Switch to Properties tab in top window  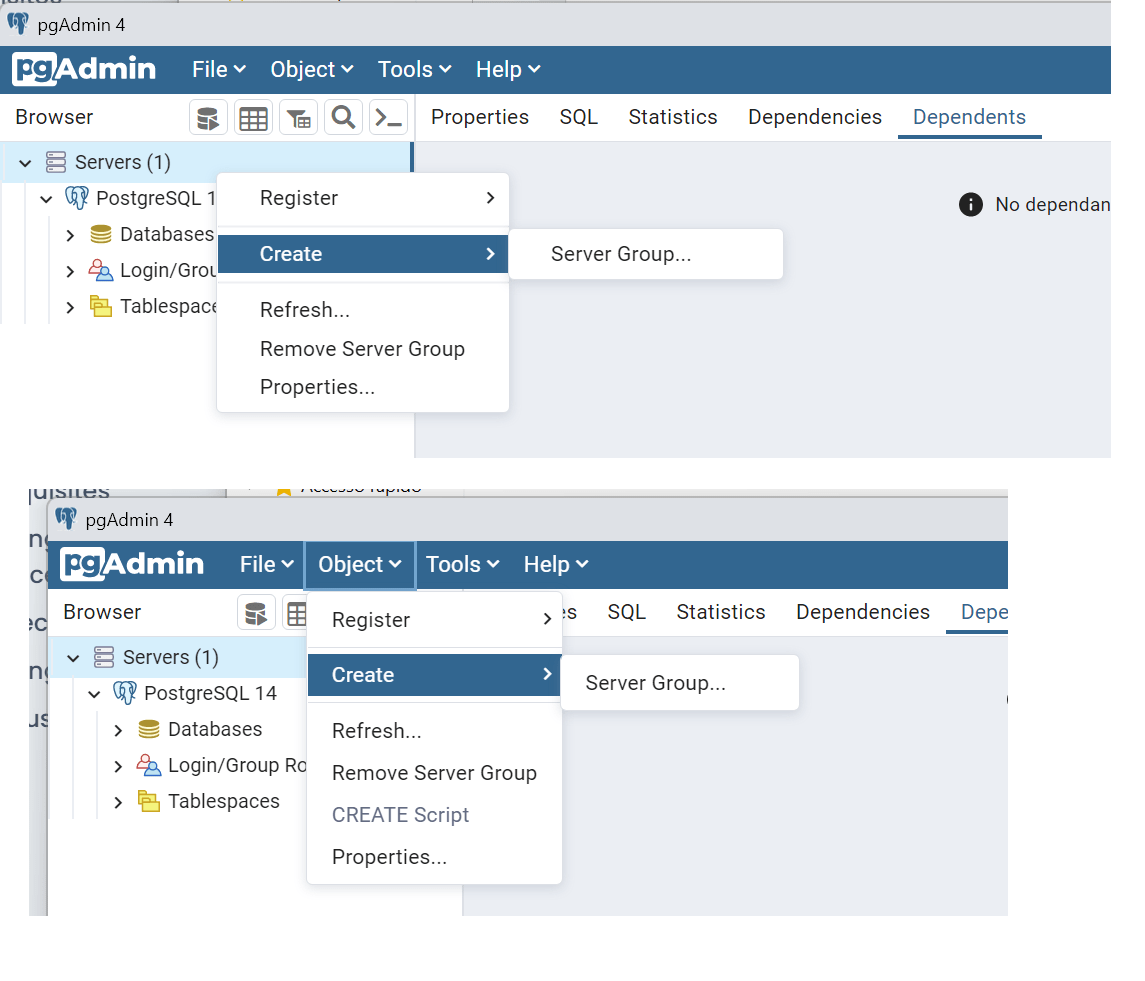tap(480, 117)
